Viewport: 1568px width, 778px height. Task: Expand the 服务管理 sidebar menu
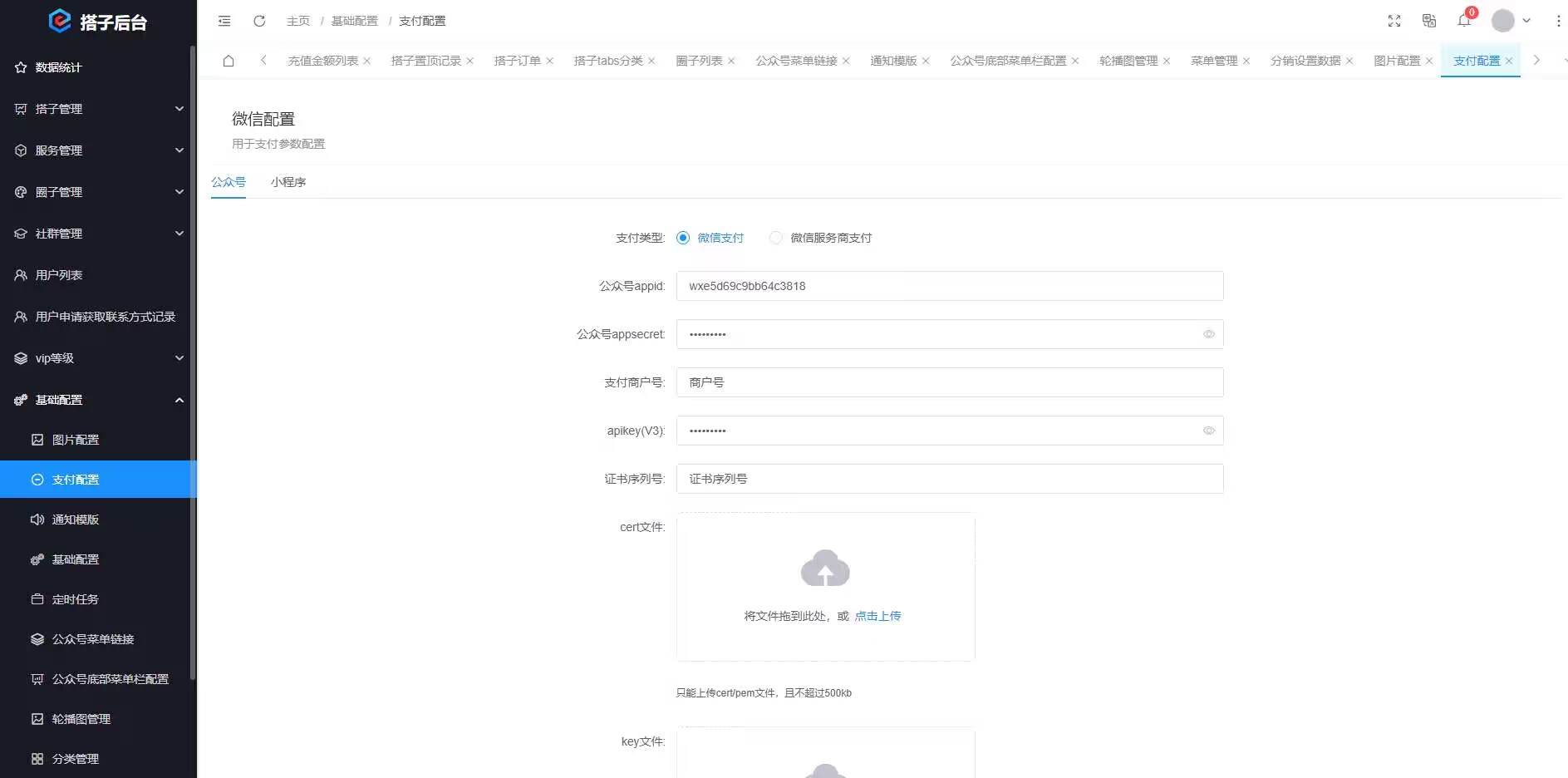tap(58, 150)
